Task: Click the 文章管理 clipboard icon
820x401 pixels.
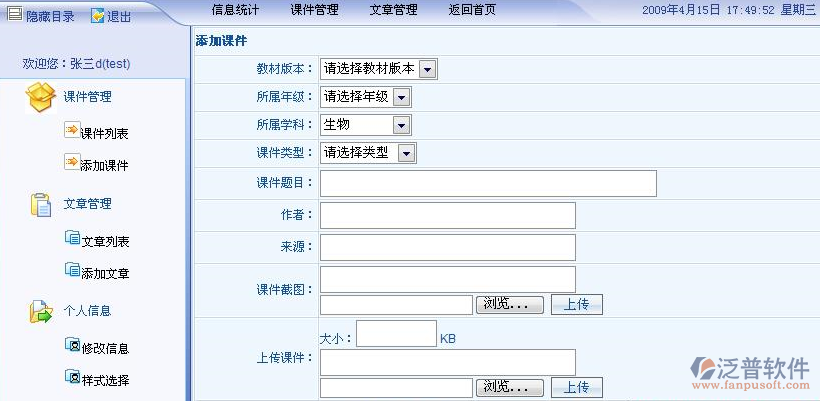Action: (40, 204)
